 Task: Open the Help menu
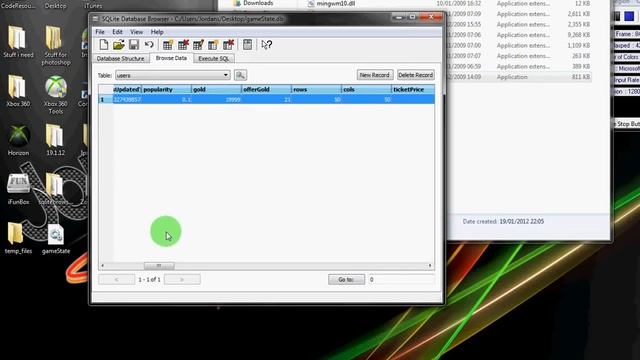coord(157,32)
